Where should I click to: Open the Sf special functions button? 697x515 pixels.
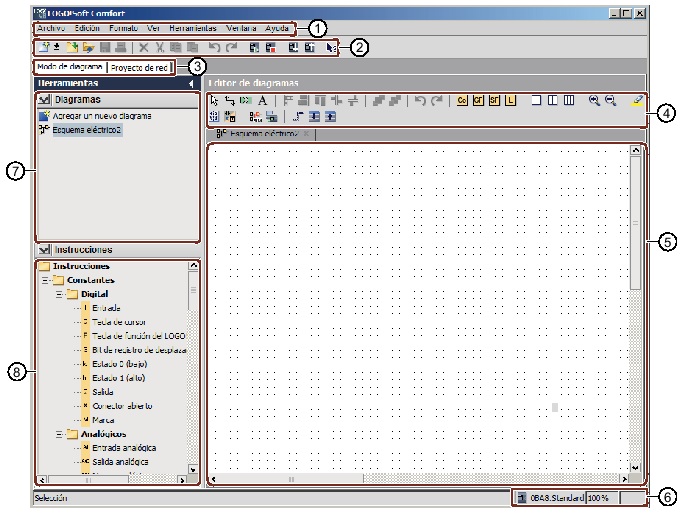pos(494,100)
